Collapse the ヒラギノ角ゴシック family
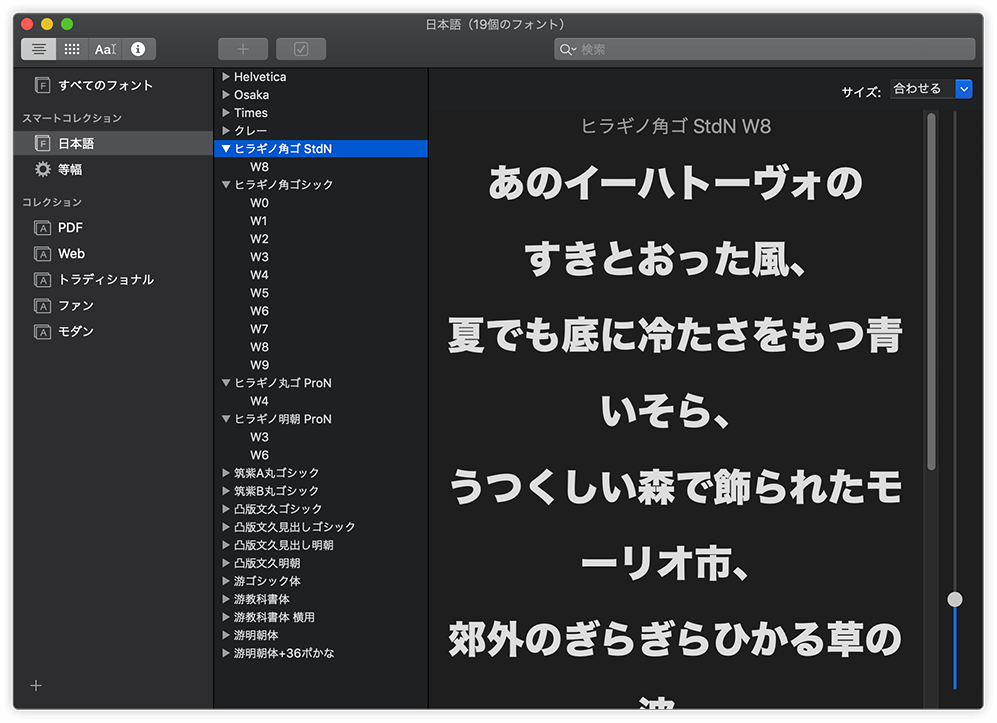Viewport: 997px width, 723px height. 226,184
